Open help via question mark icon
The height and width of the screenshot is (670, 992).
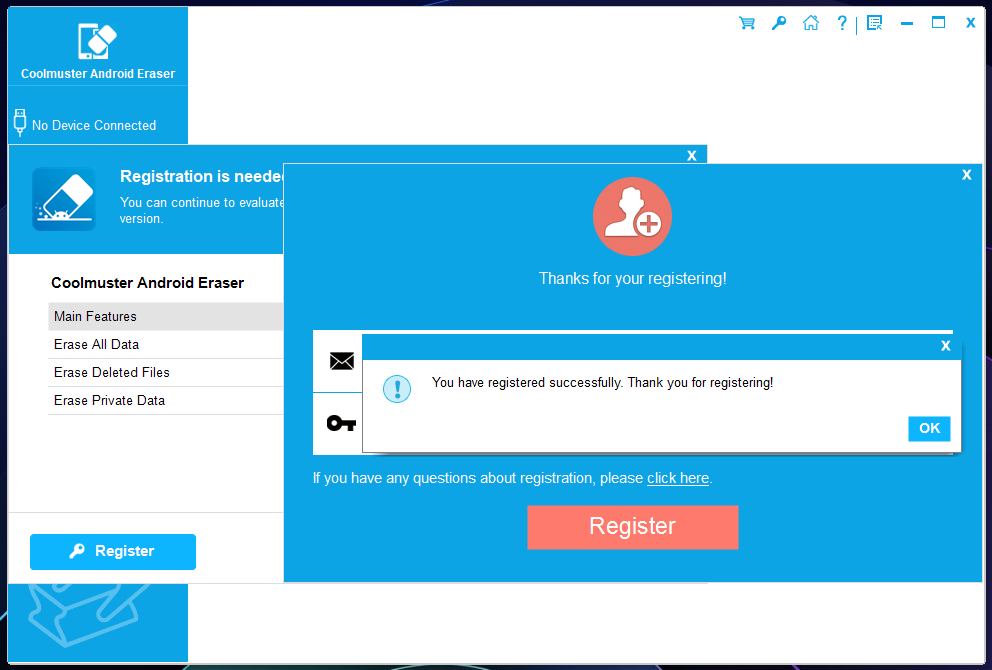[842, 23]
